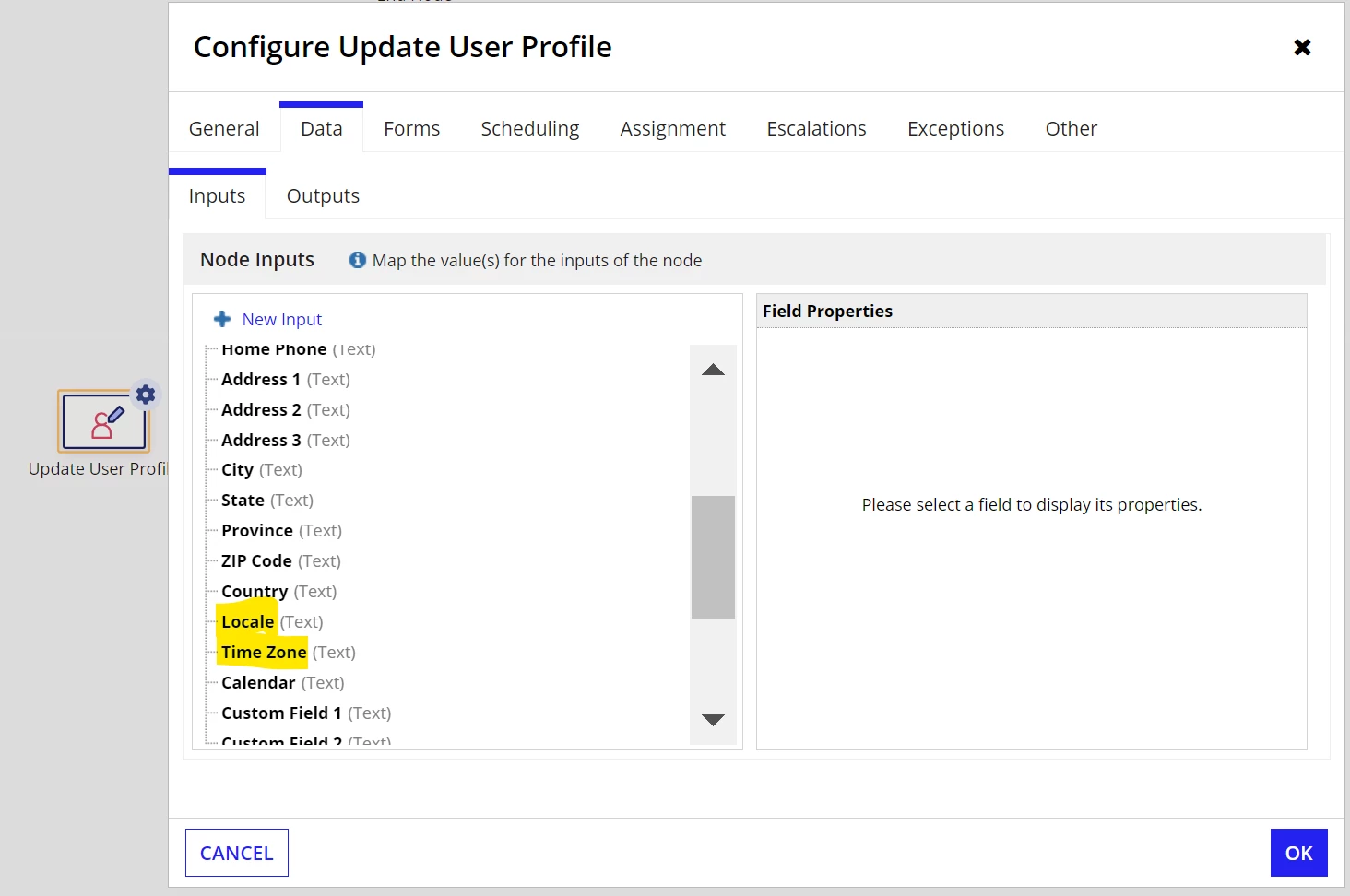Open the Assignment tab
Viewport: 1350px width, 896px height.
pyautogui.click(x=673, y=129)
